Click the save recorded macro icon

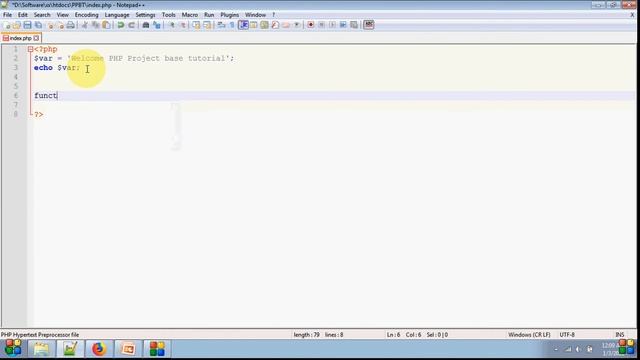tap(354, 25)
